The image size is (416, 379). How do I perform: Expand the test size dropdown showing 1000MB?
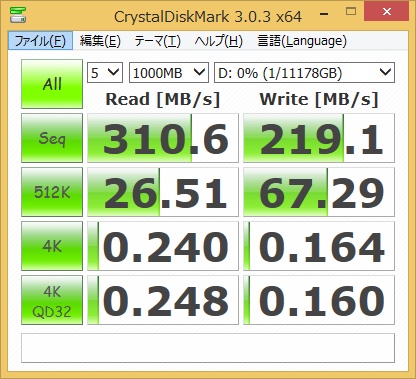click(x=169, y=72)
